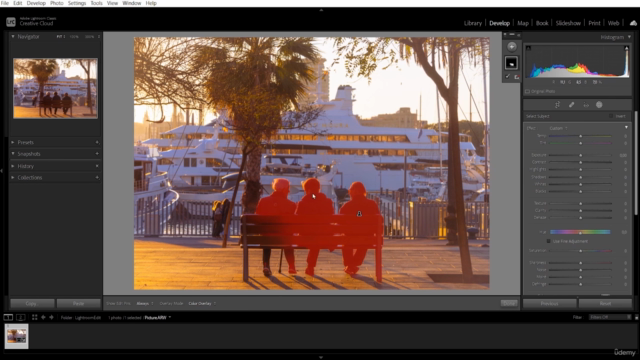
Task: Toggle the histogram highlight clipping indicator
Action: click(x=626, y=48)
